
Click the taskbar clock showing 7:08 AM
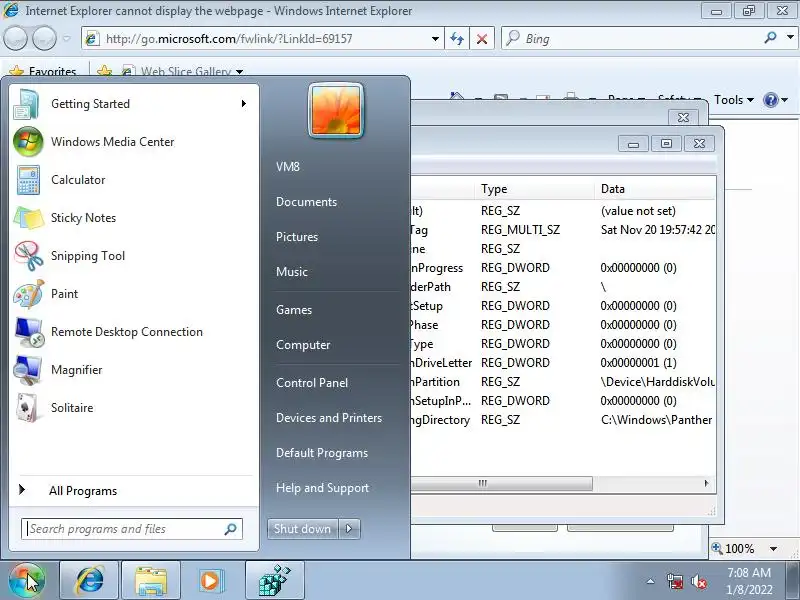(x=749, y=581)
